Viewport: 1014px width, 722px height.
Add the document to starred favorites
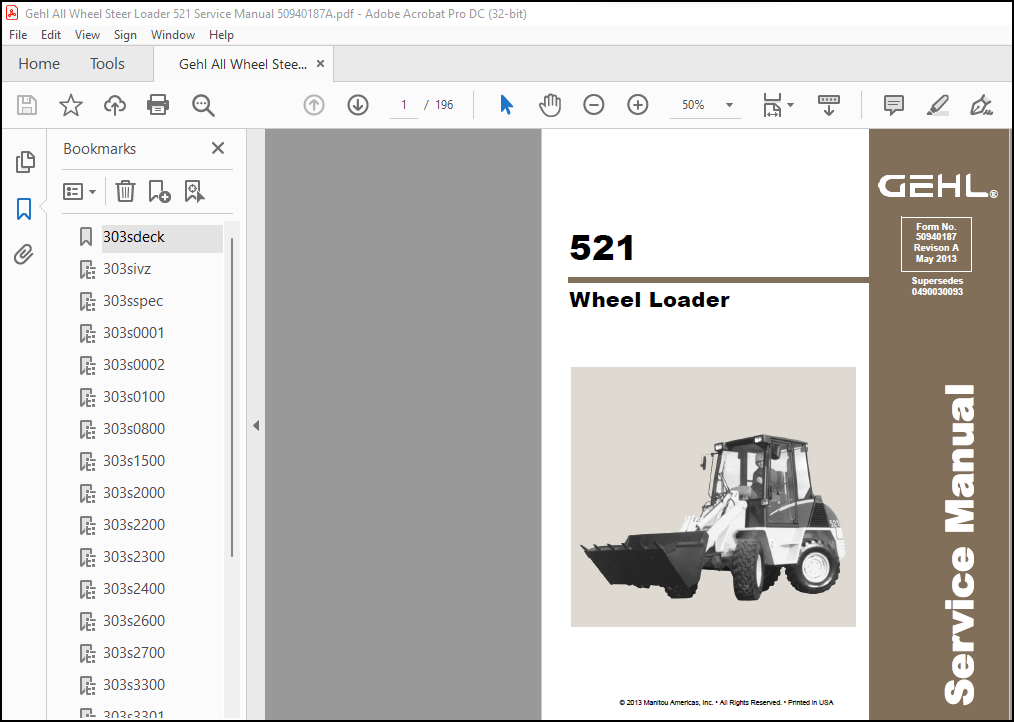point(70,105)
